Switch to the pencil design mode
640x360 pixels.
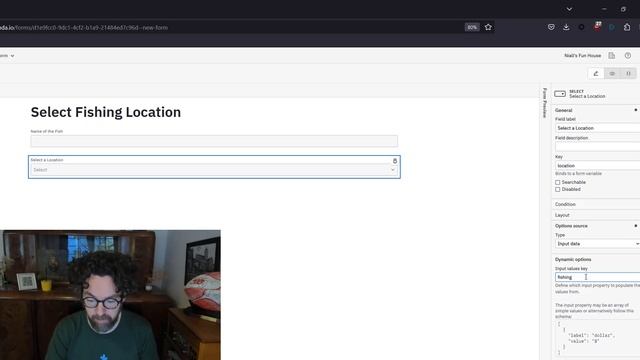[596, 73]
